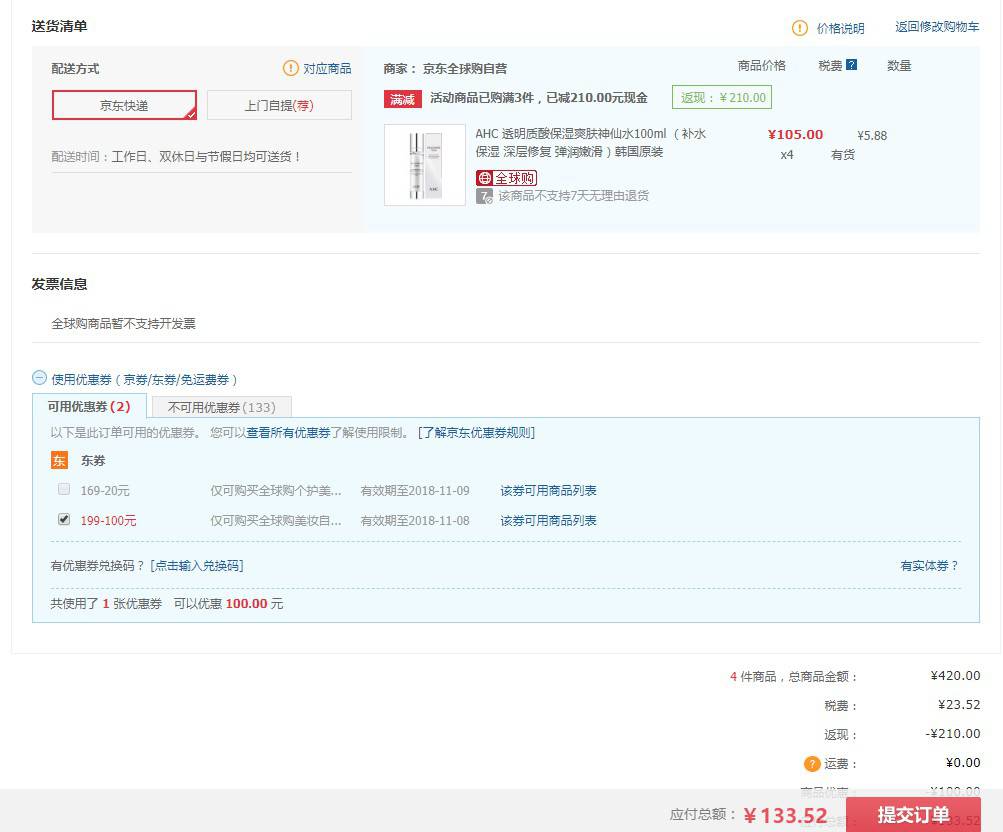Screen dimensions: 1003x832
Task: Click the 提交订单 submit order button
Action: tap(913, 813)
